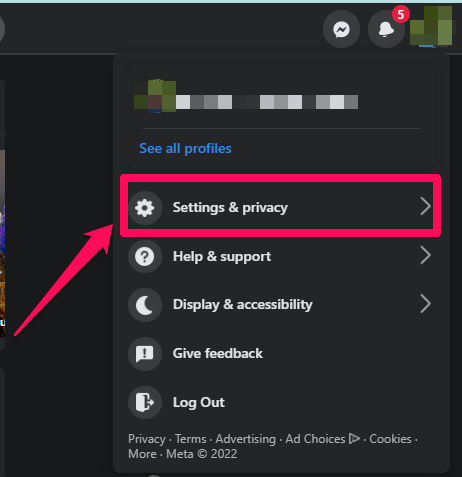Expand Display & accessibility chevron arrow

425,304
